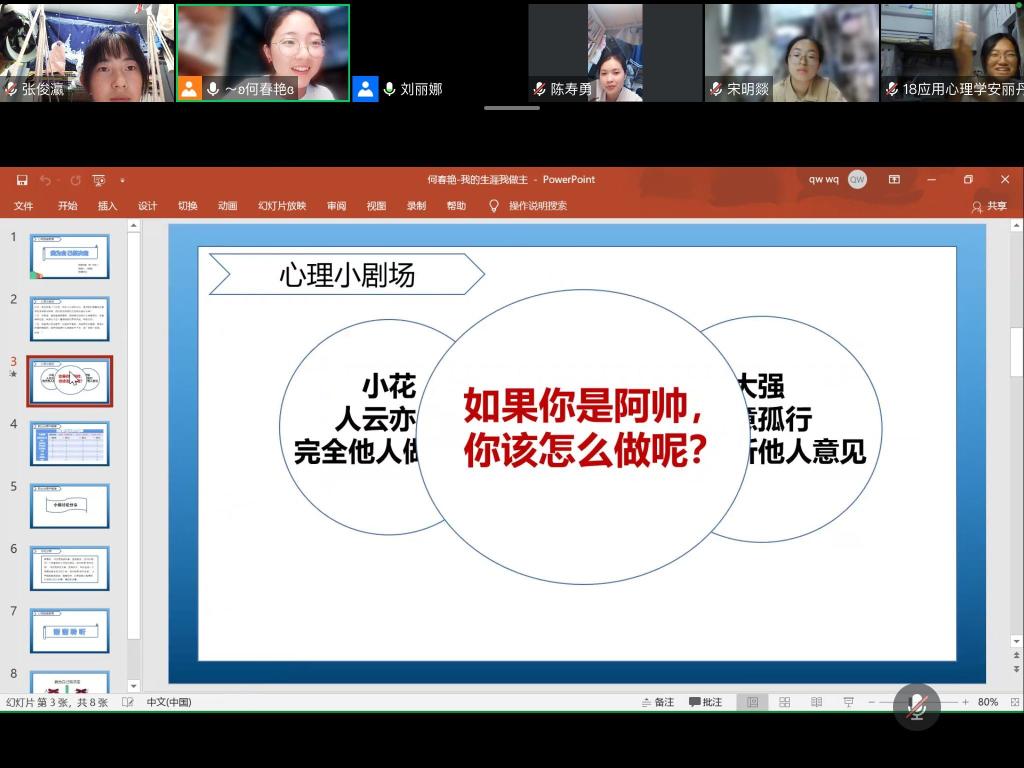This screenshot has width=1024, height=768.
Task: Switch to Slide Sorter view icon
Action: 785,702
